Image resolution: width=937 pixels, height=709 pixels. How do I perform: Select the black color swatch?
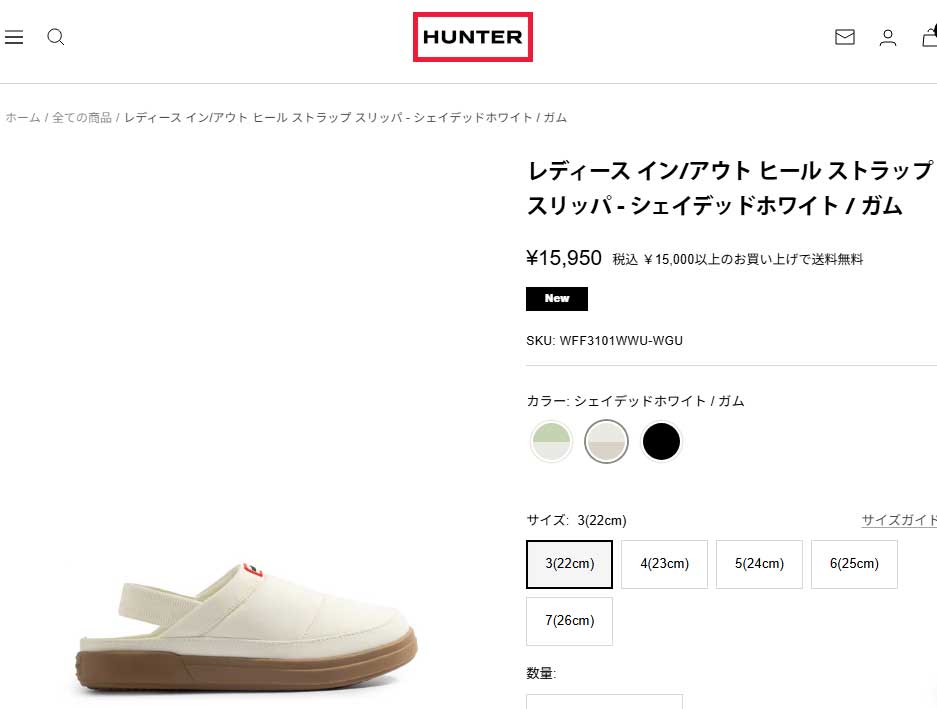tap(661, 442)
